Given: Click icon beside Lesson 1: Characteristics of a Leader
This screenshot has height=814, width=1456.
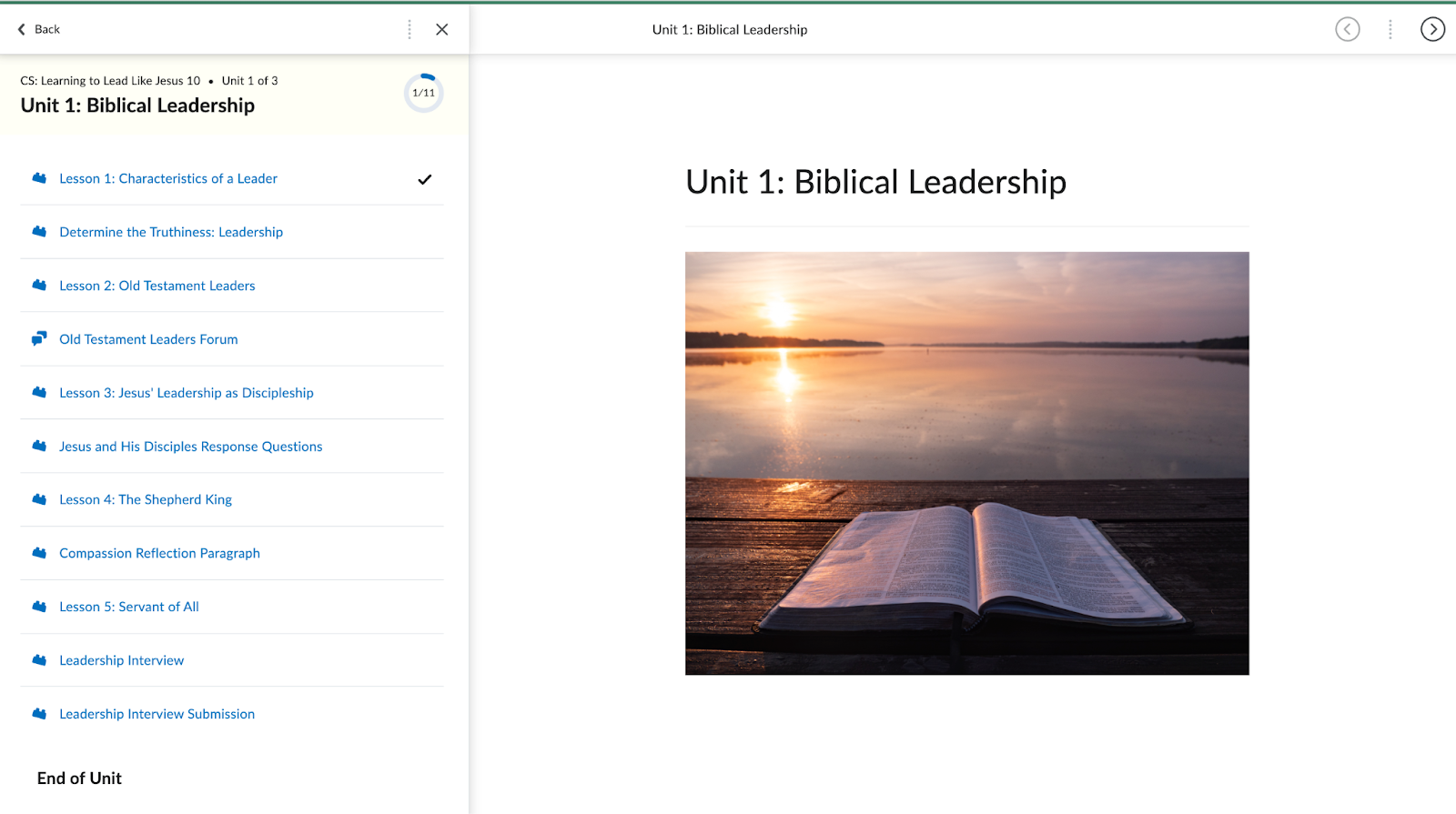Looking at the screenshot, I should click(x=39, y=178).
